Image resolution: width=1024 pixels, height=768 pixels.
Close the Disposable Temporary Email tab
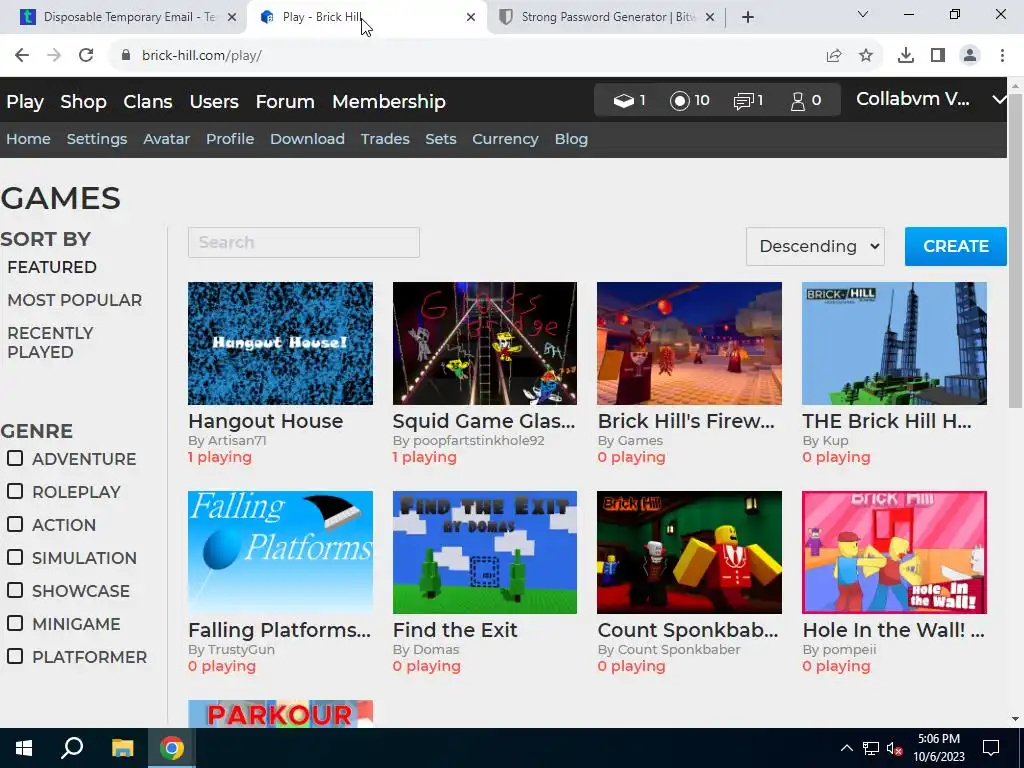[232, 18]
